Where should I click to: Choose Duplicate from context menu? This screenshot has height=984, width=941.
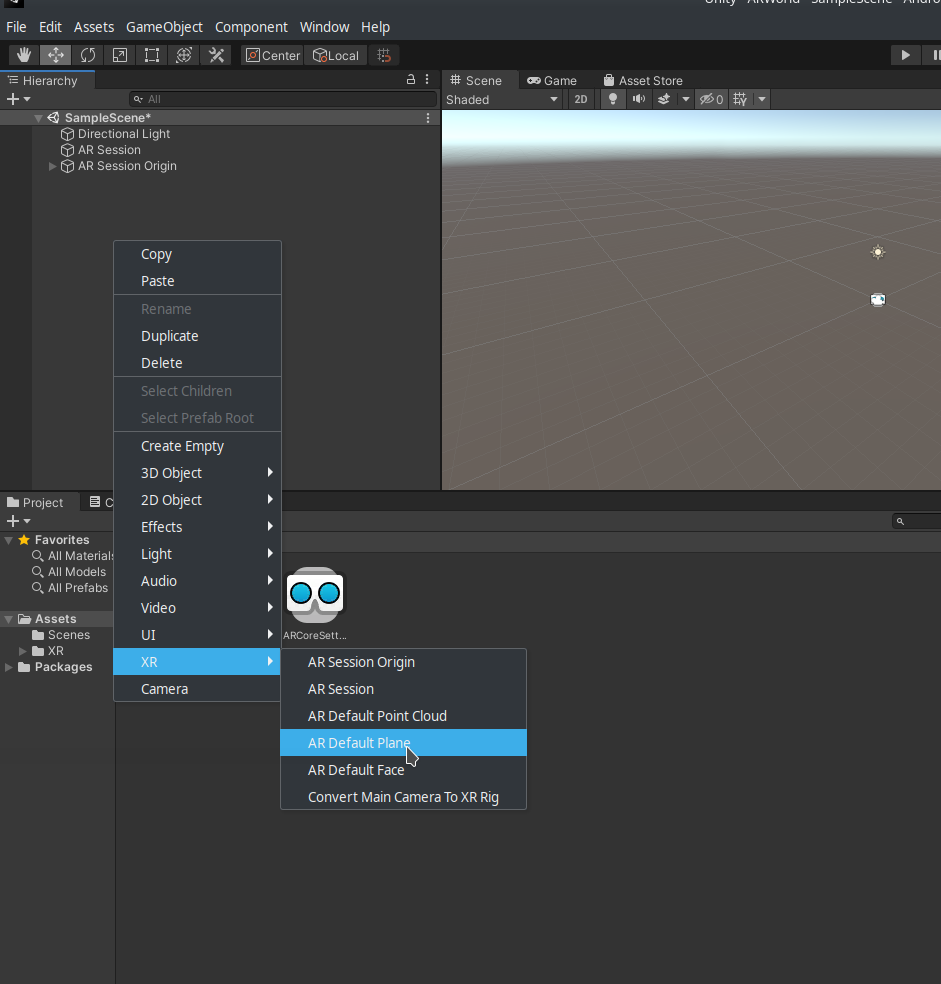(x=197, y=336)
